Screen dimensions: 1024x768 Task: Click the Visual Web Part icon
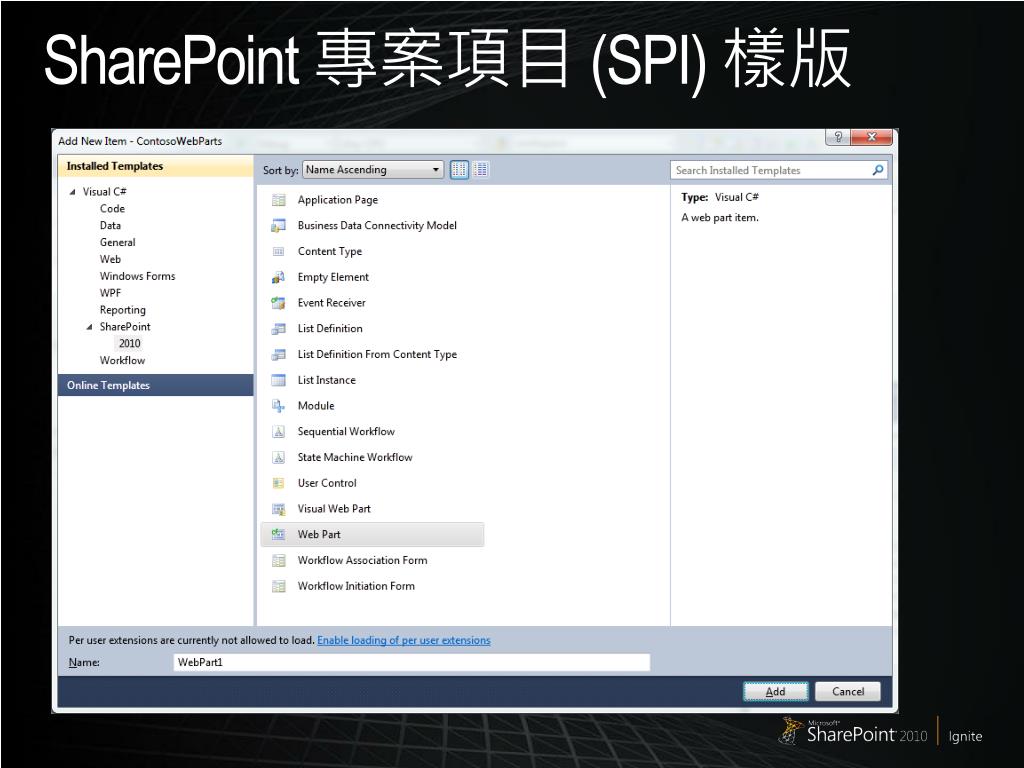click(279, 509)
